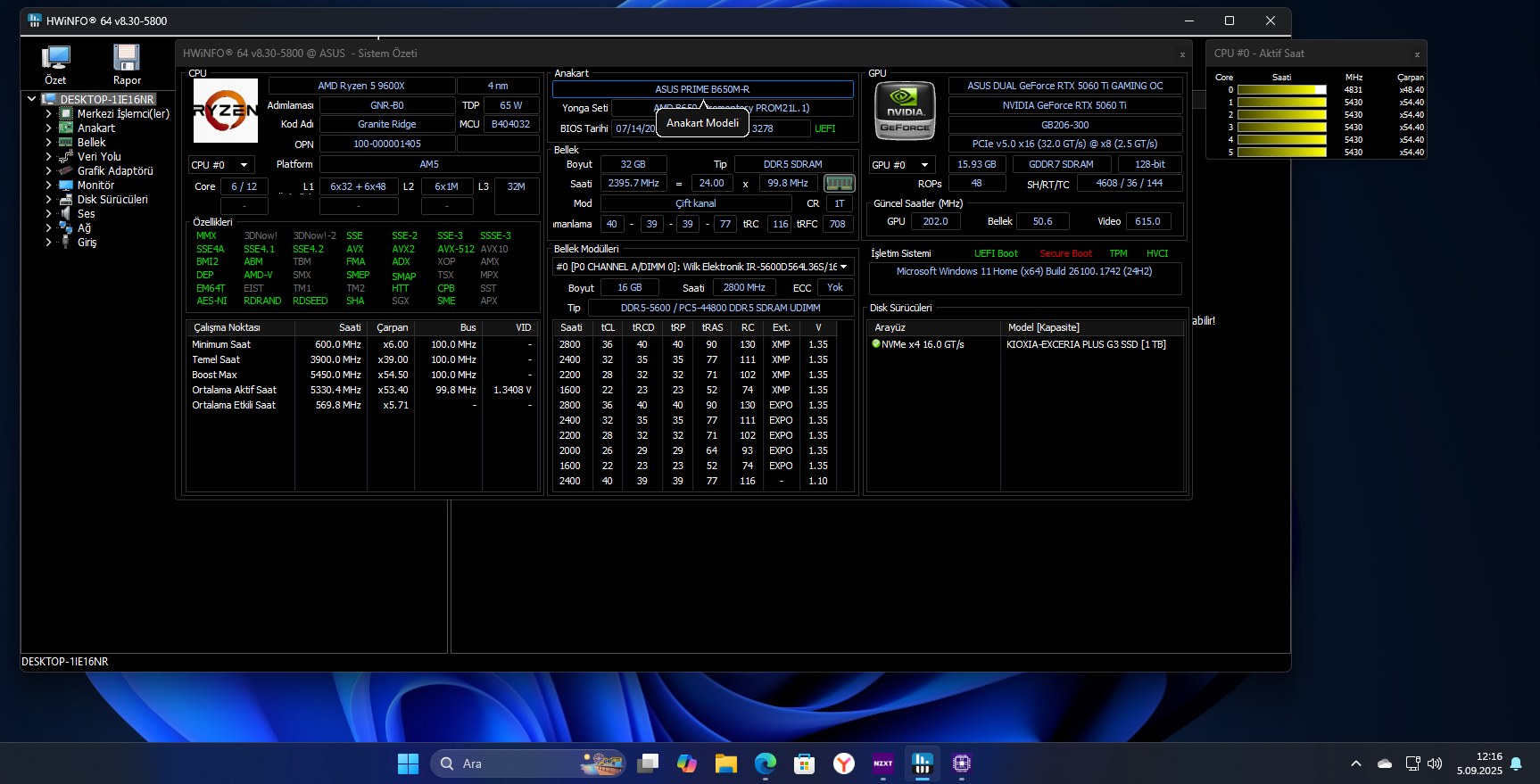1540x784 pixels.
Task: Open the notification bell in tray
Action: (x=1516, y=763)
